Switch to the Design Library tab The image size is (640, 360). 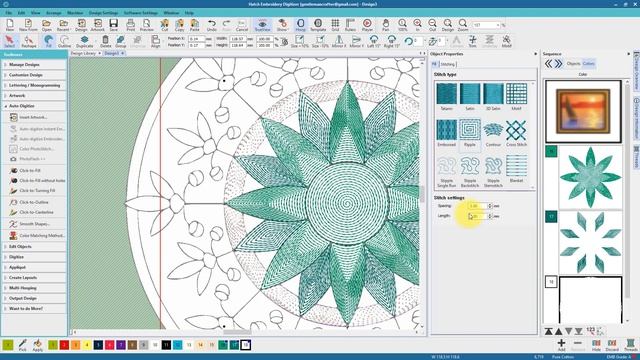point(84,53)
